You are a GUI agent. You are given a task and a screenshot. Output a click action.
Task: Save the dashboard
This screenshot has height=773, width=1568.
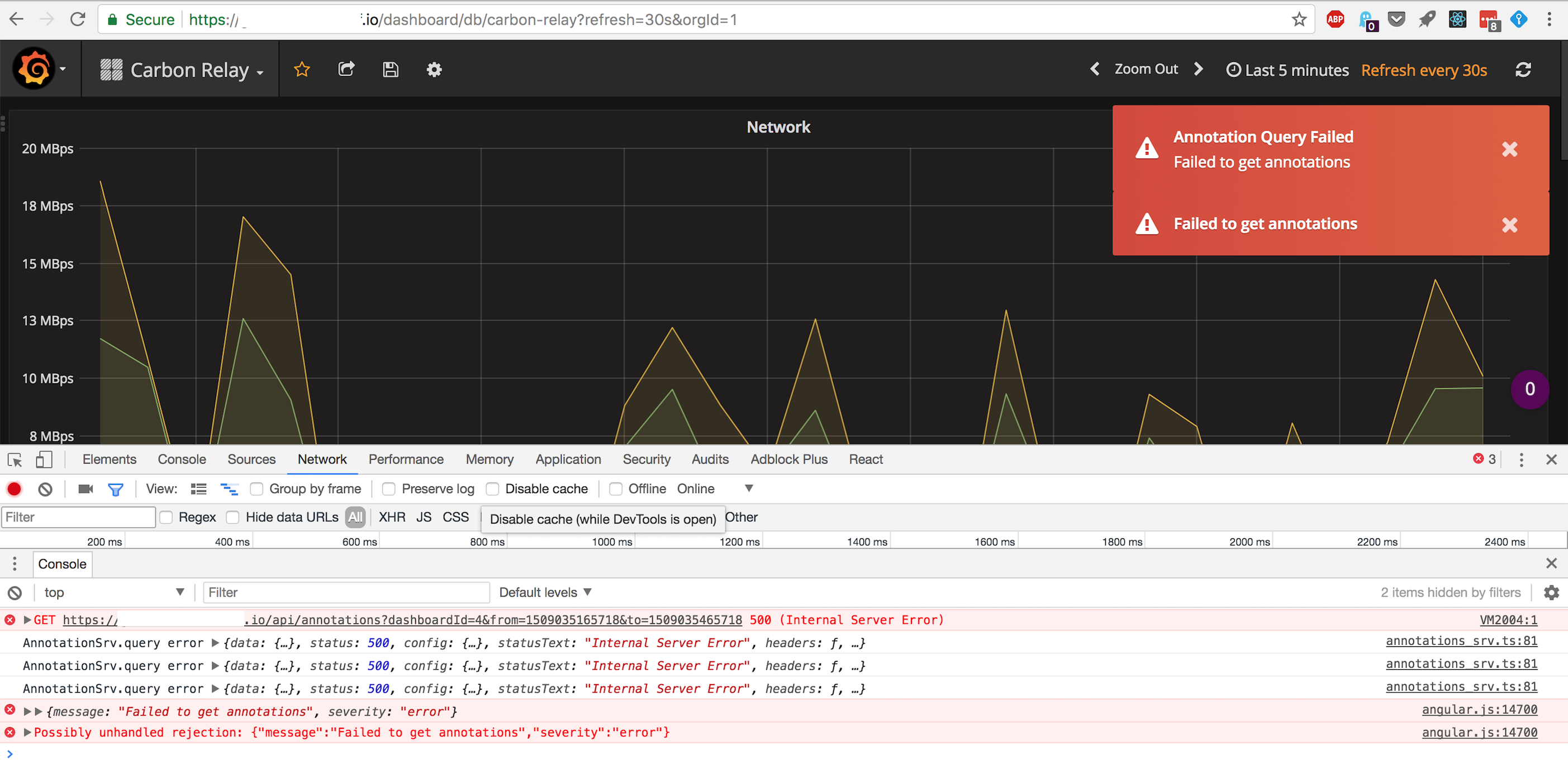[391, 69]
